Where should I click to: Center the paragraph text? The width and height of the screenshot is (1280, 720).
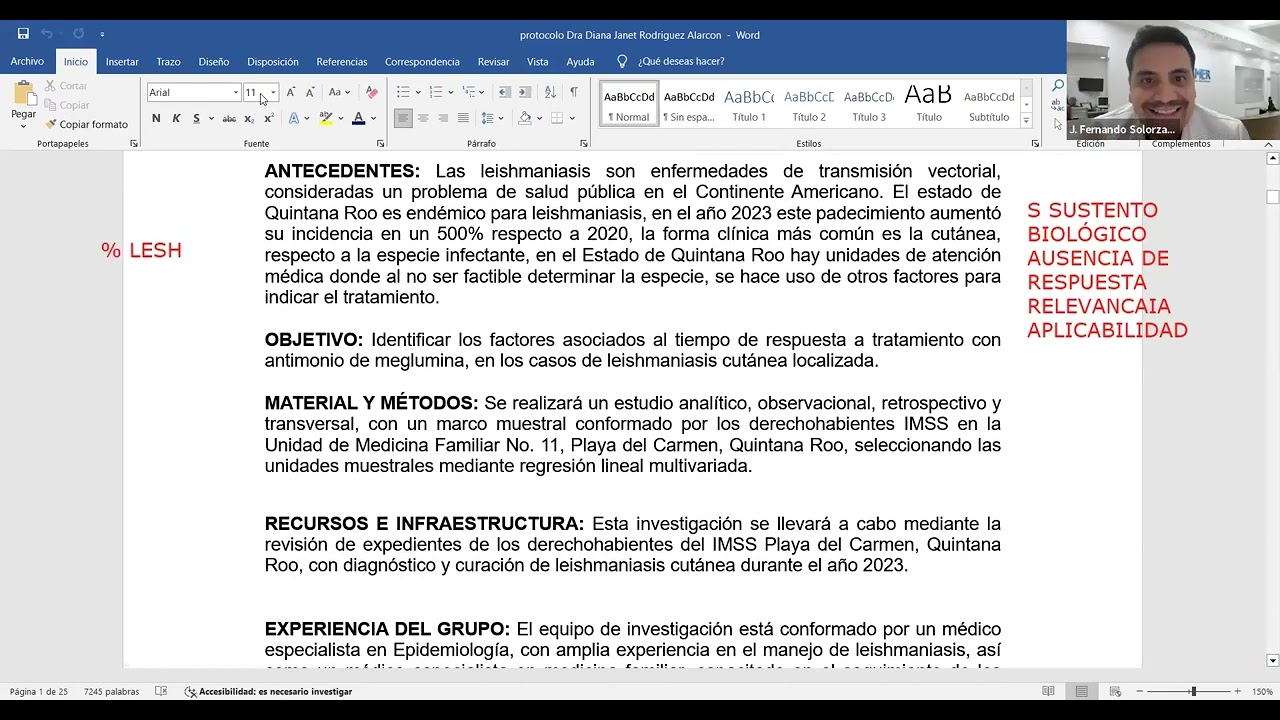423,118
